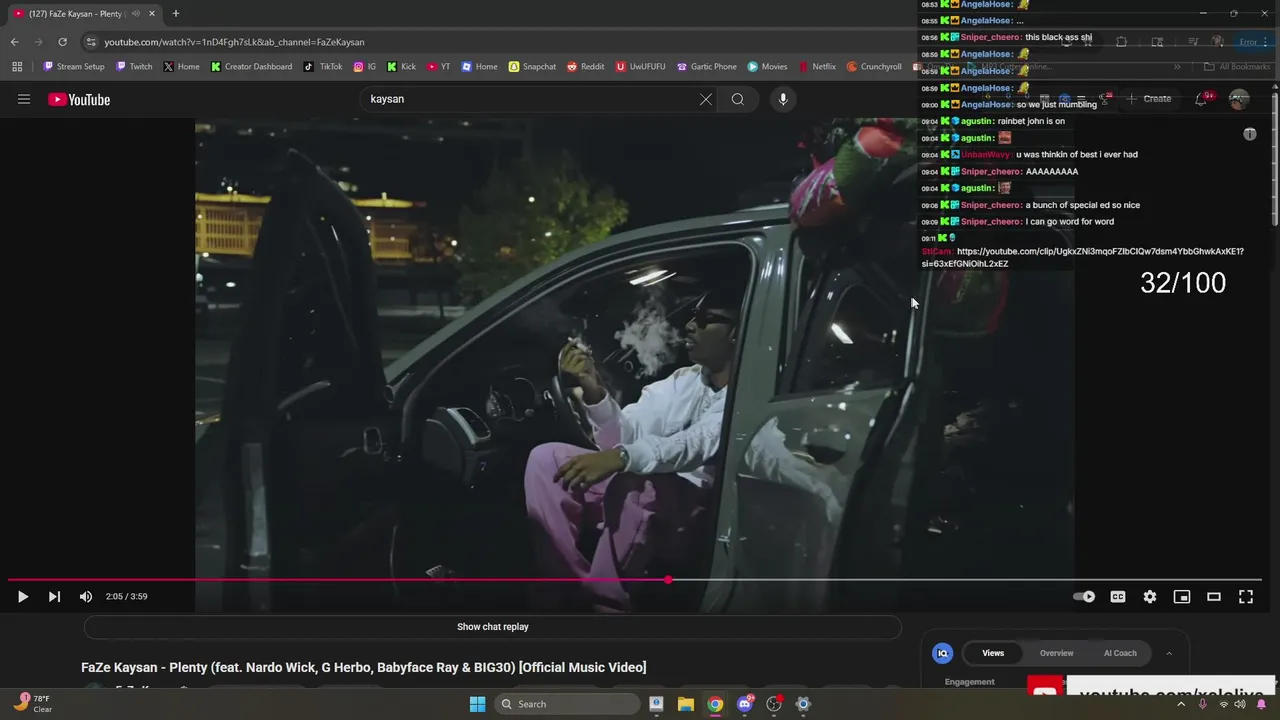The height and width of the screenshot is (720, 1280).
Task: Open TikTok bookmark
Action: [323, 67]
